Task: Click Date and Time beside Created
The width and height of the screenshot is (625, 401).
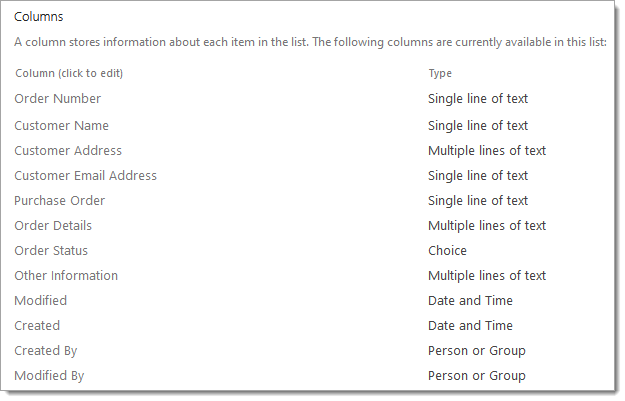Action: click(470, 326)
